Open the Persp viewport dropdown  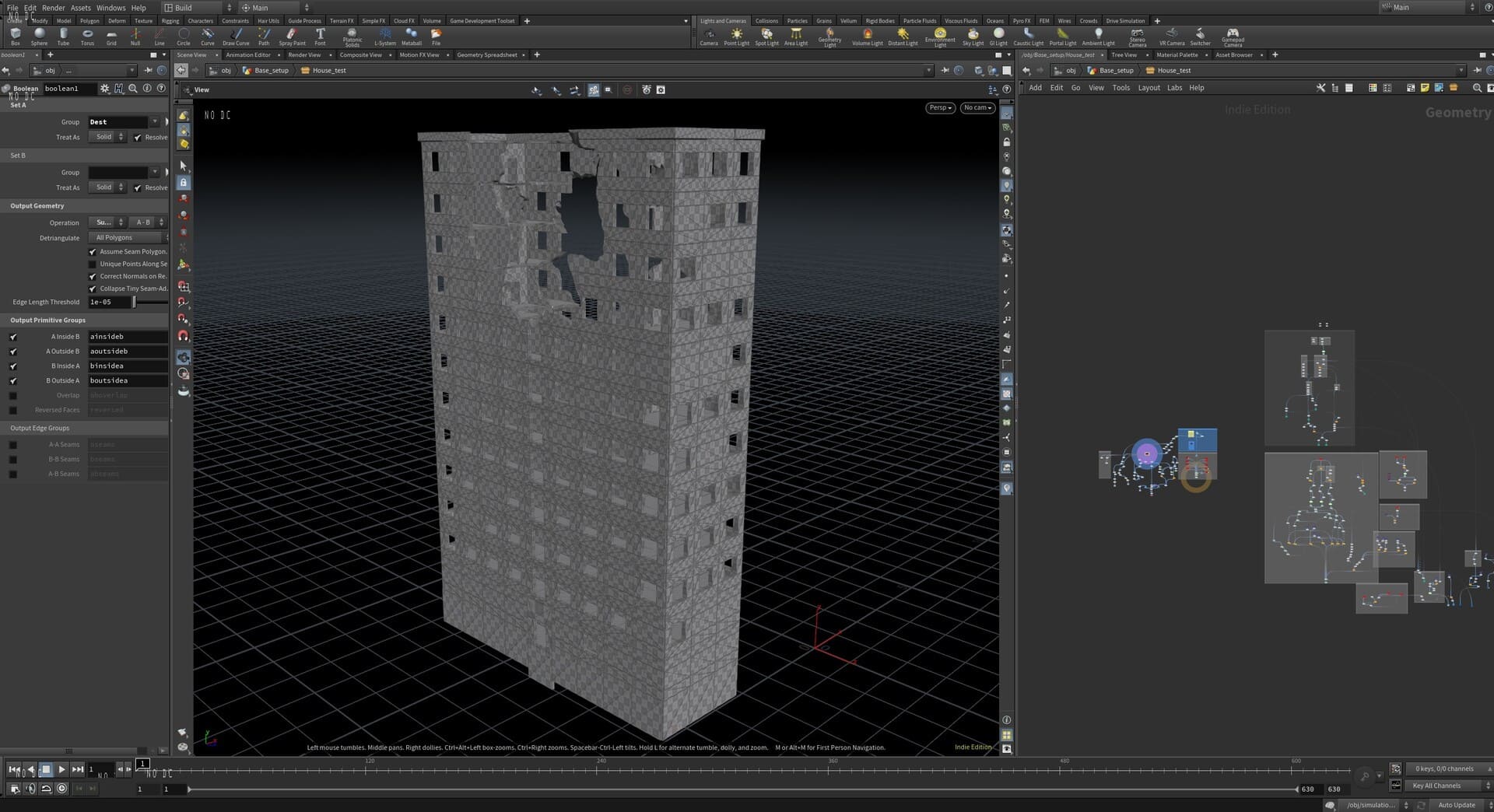tap(940, 108)
